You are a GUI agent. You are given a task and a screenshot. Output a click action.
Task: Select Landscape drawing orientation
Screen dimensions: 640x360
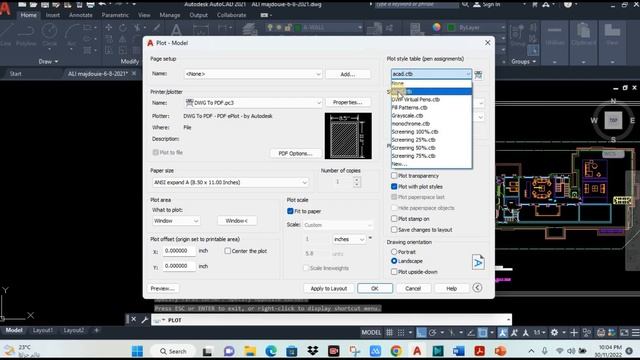tap(394, 261)
